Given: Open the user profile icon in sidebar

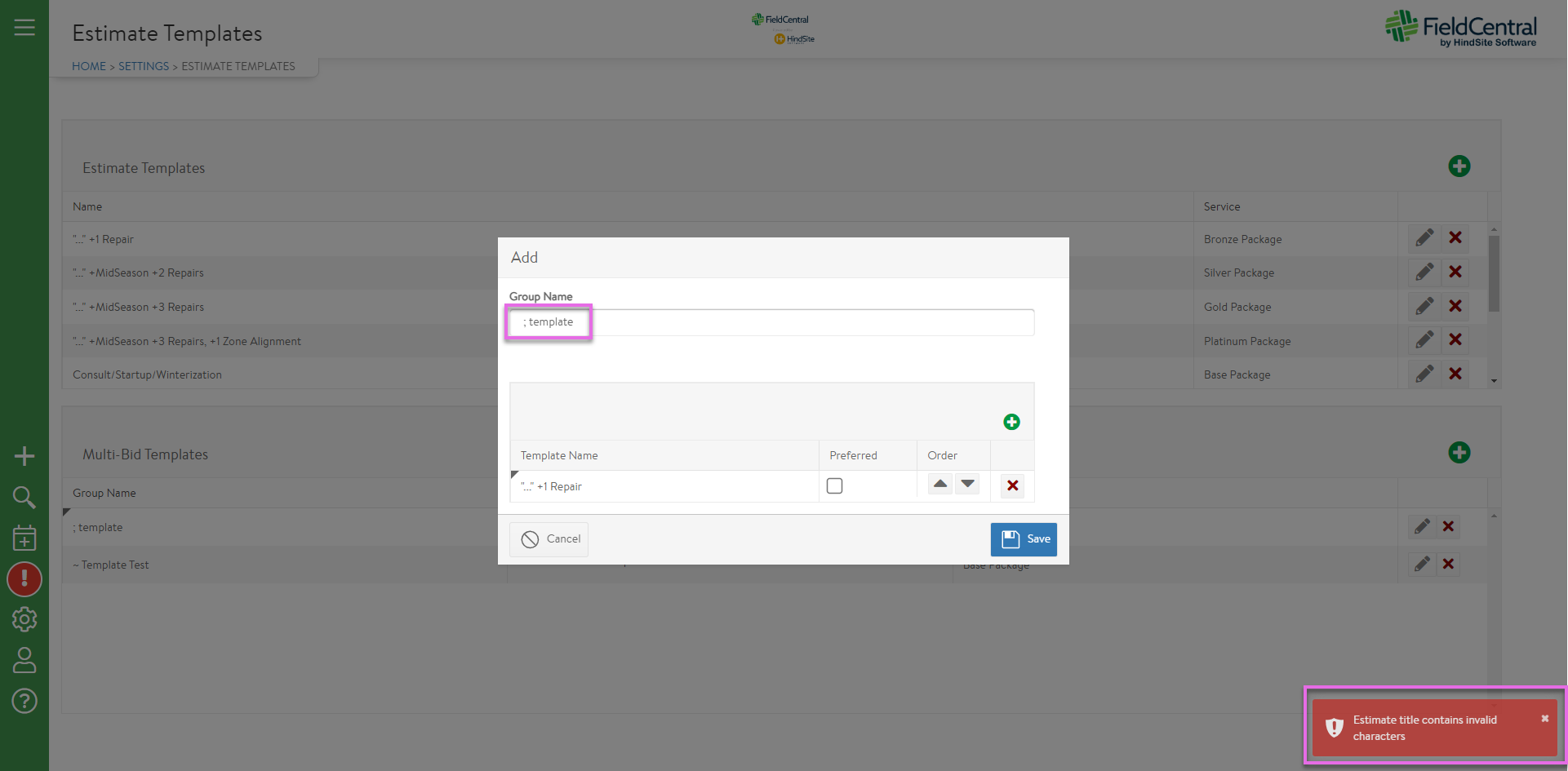Looking at the screenshot, I should [24, 660].
